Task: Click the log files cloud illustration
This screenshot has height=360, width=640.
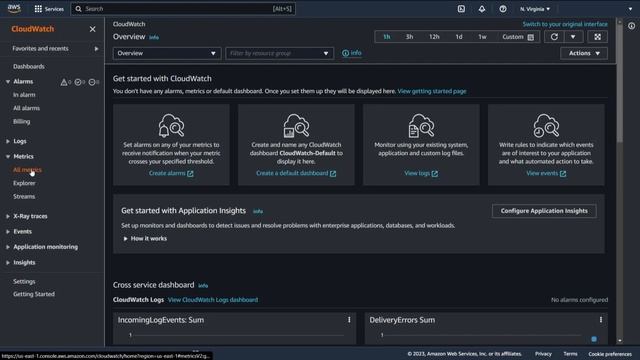Action: click(421, 125)
